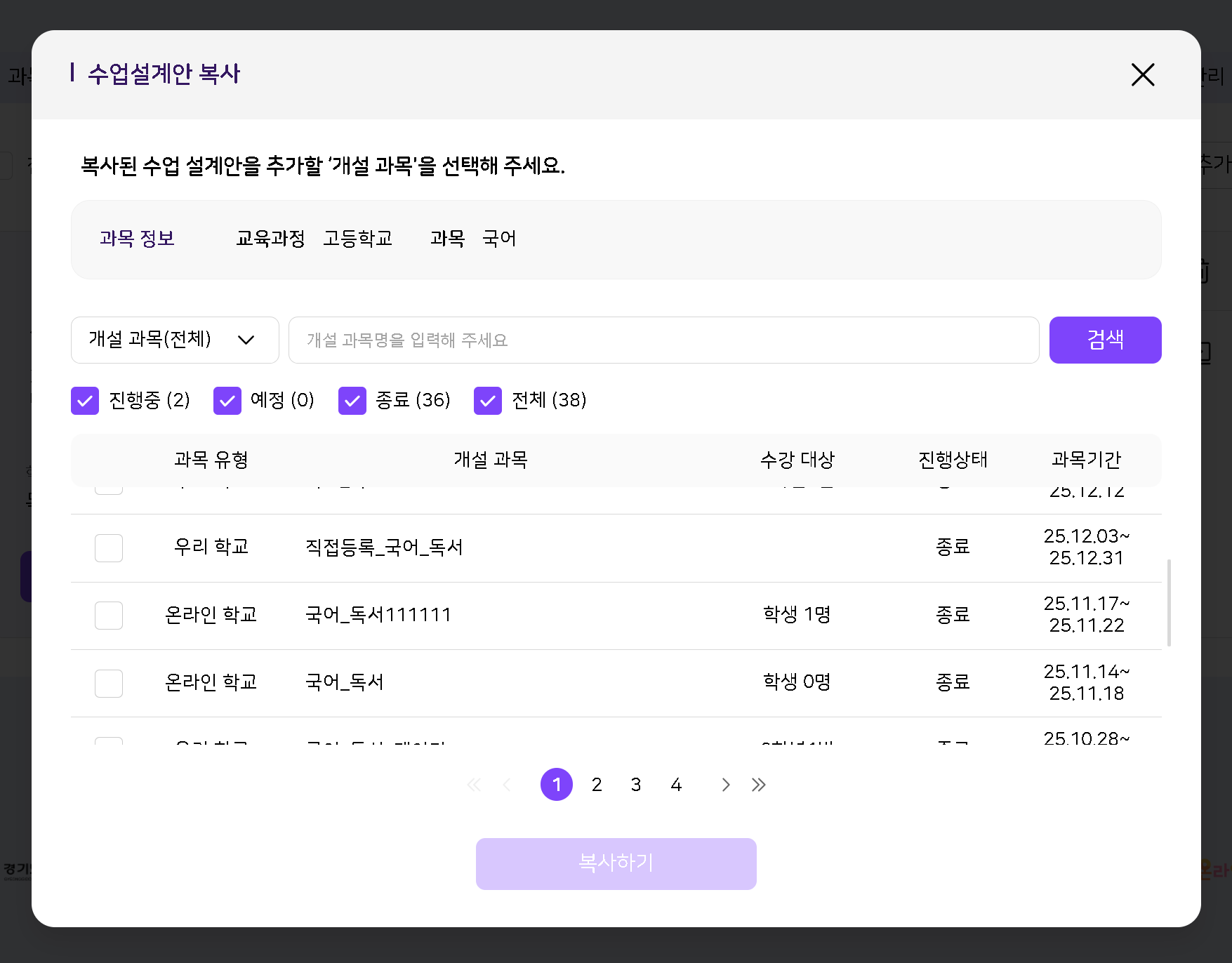Click the course list vertical scrollbar
This screenshot has width=1232, height=963.
coord(1169,602)
